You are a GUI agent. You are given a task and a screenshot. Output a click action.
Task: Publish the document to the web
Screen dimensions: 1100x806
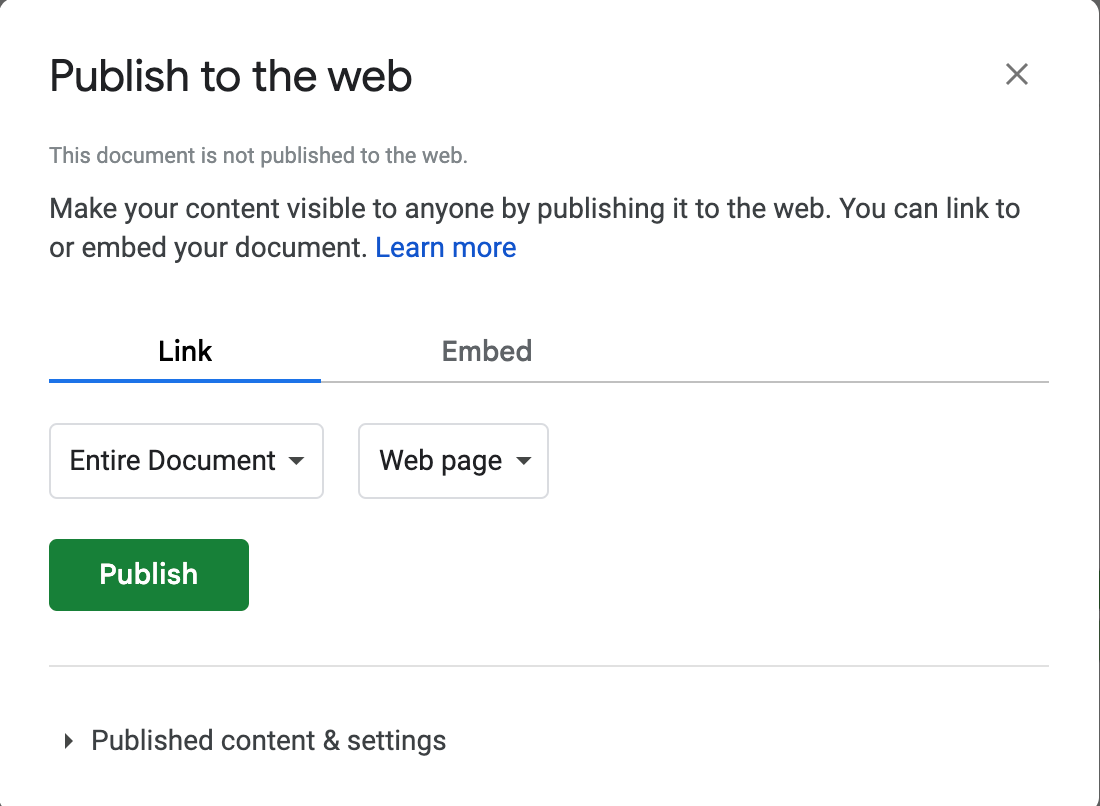148,574
